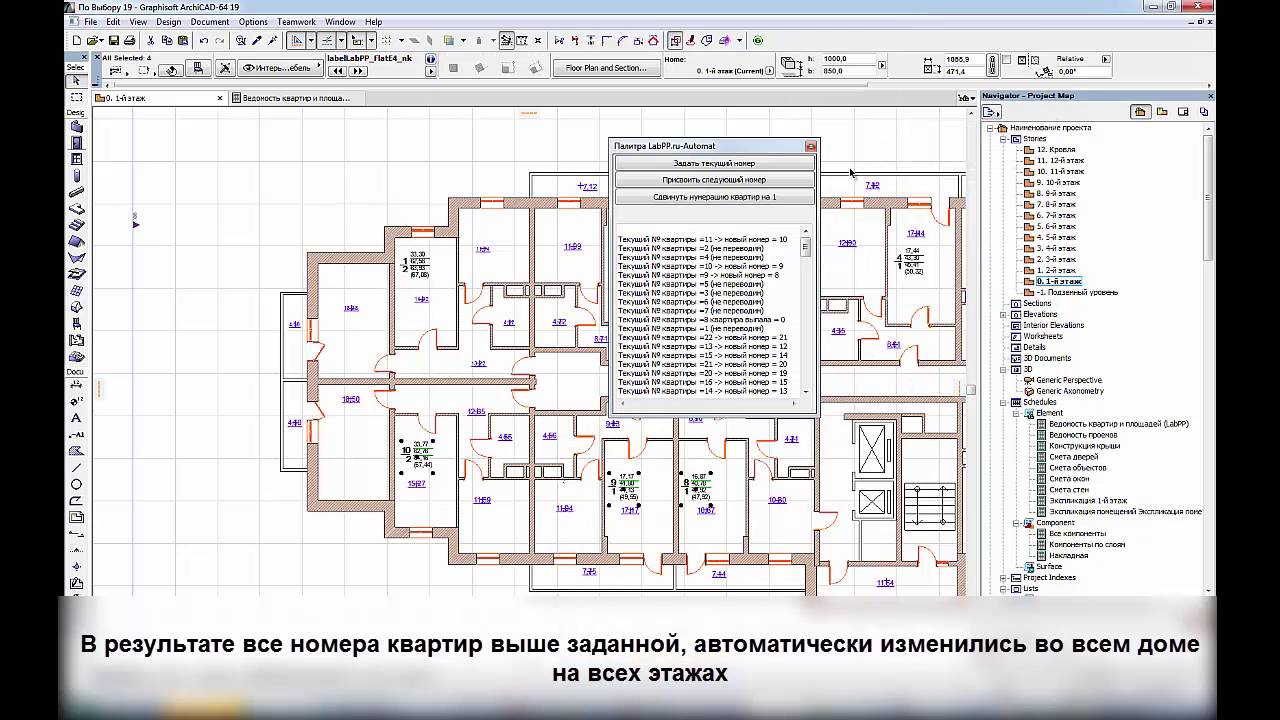Click the h height field showing 1000,0
Screen dimensions: 1280x720
click(848, 59)
